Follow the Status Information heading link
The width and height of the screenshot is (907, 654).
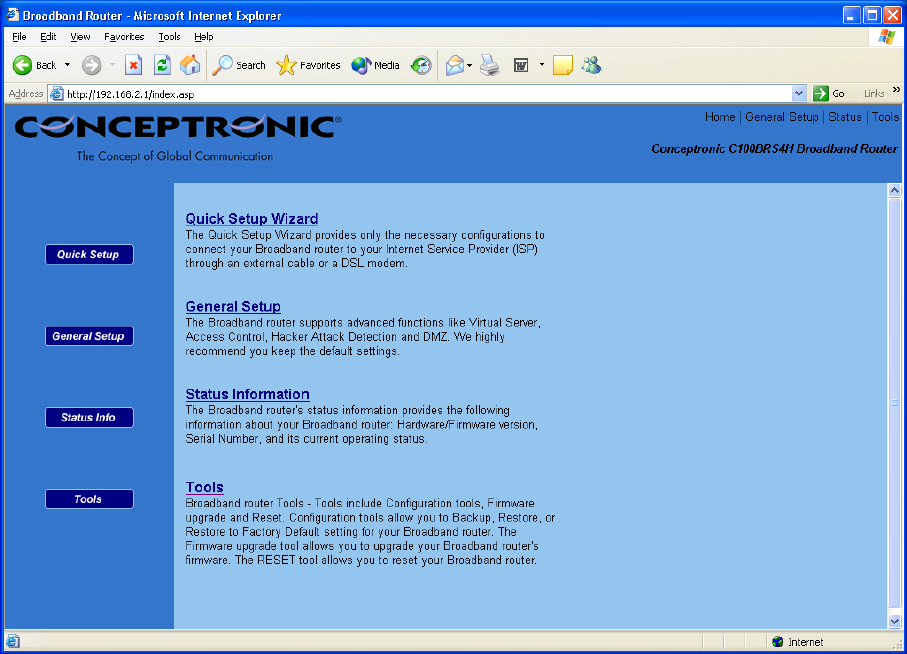[247, 394]
